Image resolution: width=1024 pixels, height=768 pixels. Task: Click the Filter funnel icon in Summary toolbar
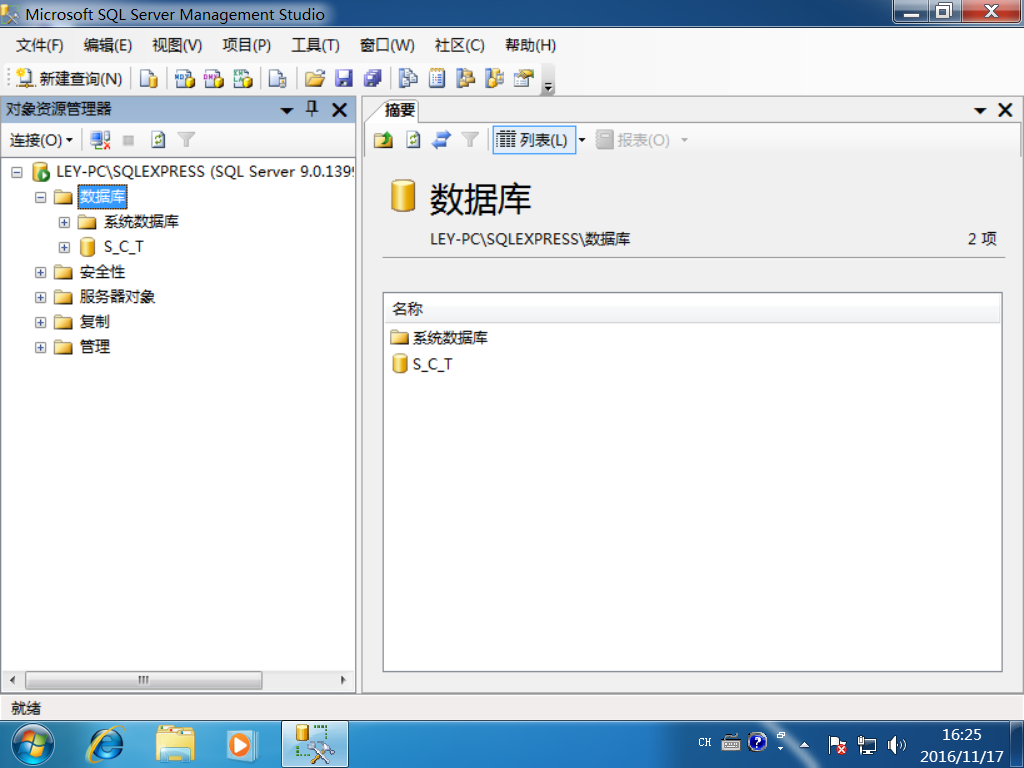470,140
